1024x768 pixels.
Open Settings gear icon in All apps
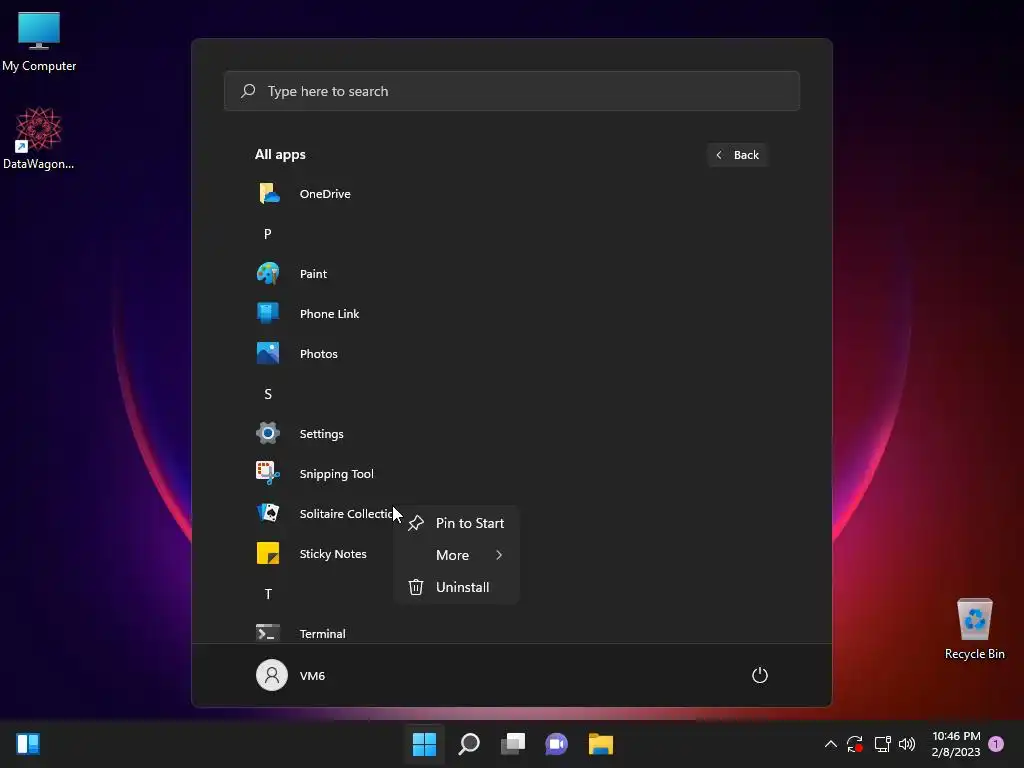(x=268, y=434)
